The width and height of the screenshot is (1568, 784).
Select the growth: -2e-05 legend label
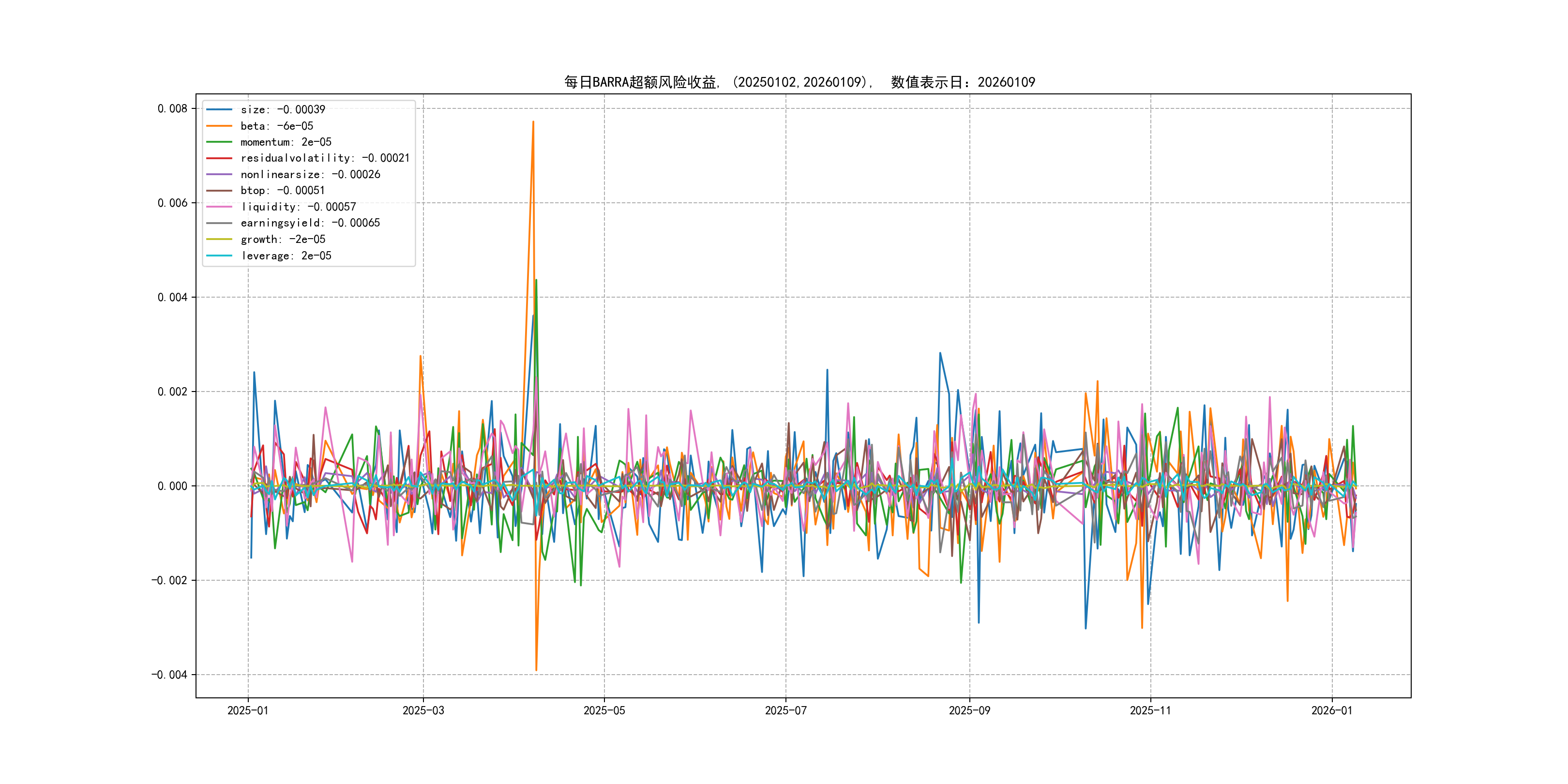tap(283, 239)
